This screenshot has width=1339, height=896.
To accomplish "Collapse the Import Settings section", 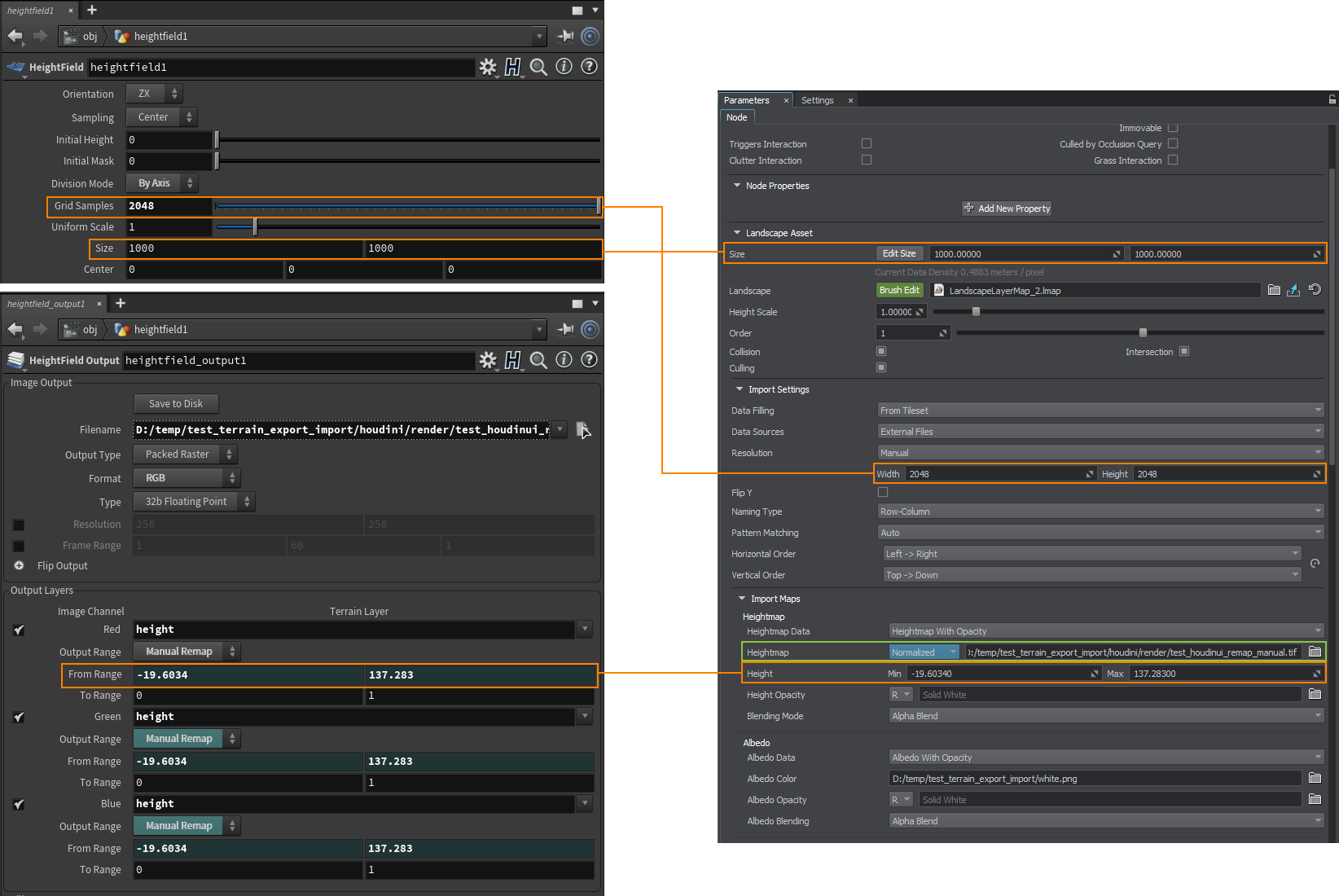I will point(740,389).
